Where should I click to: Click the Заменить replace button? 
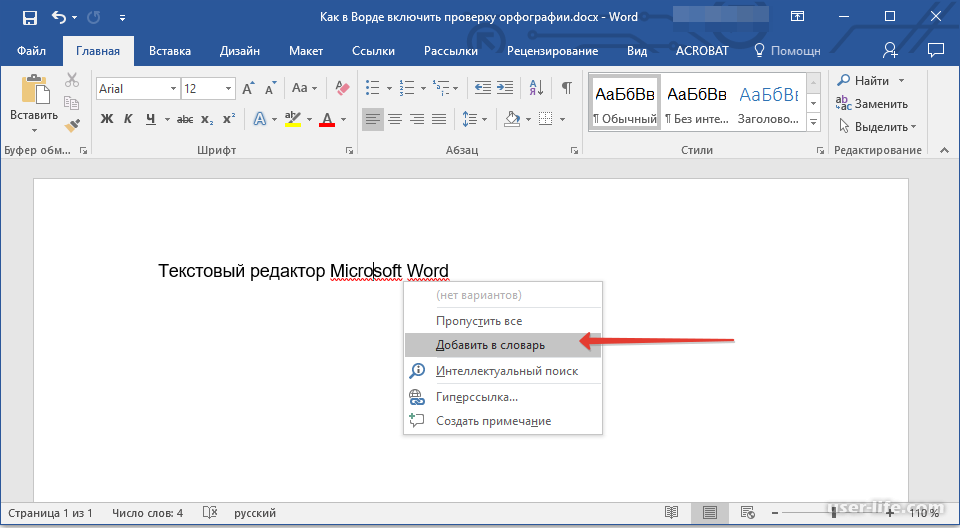click(x=872, y=104)
